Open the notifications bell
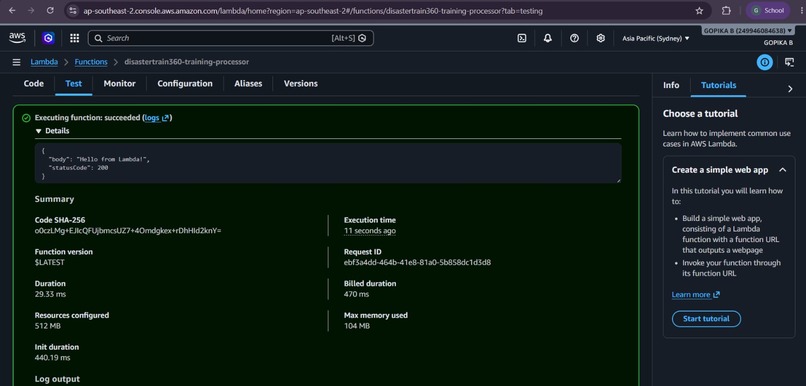The height and width of the screenshot is (386, 806). (548, 38)
